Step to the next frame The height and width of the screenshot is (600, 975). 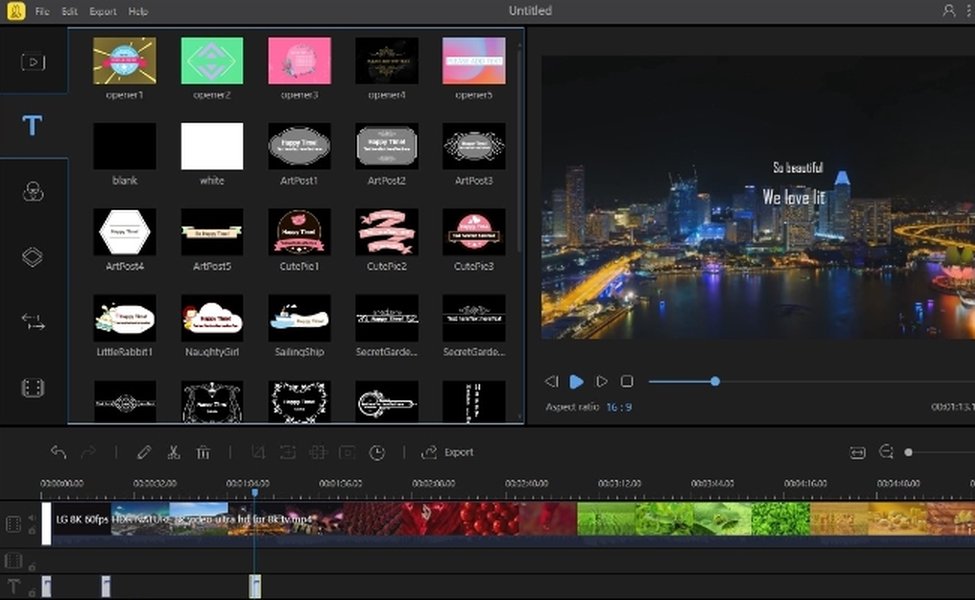(601, 381)
